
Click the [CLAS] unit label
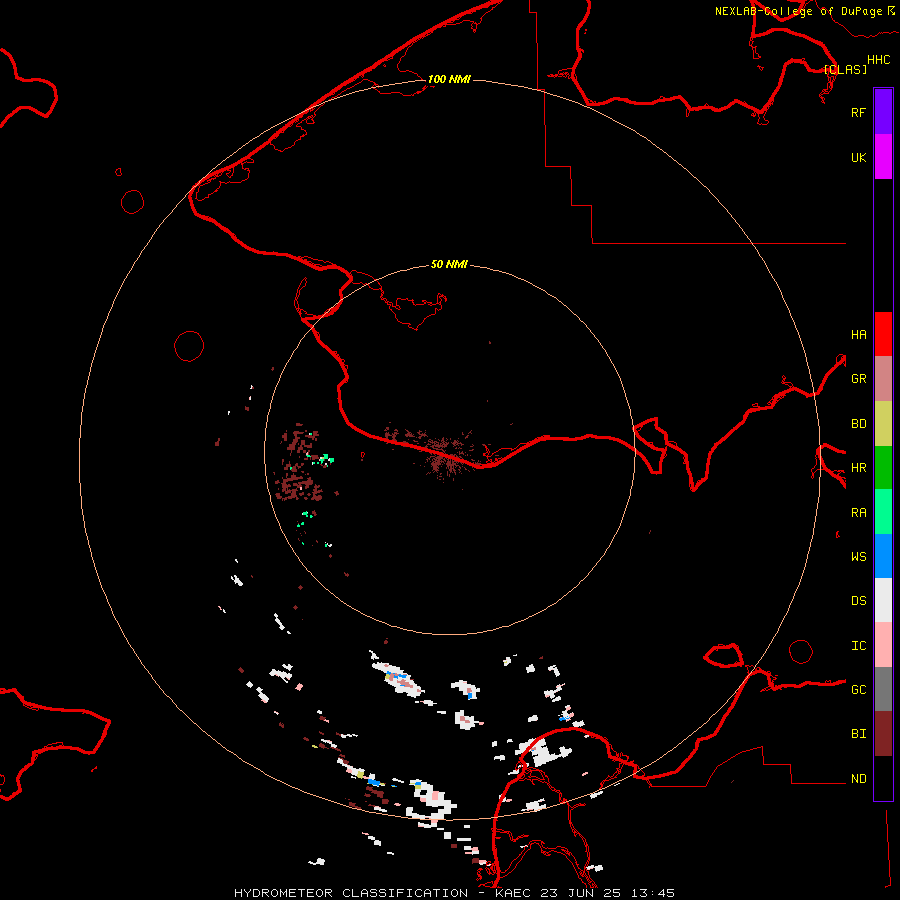[x=845, y=69]
